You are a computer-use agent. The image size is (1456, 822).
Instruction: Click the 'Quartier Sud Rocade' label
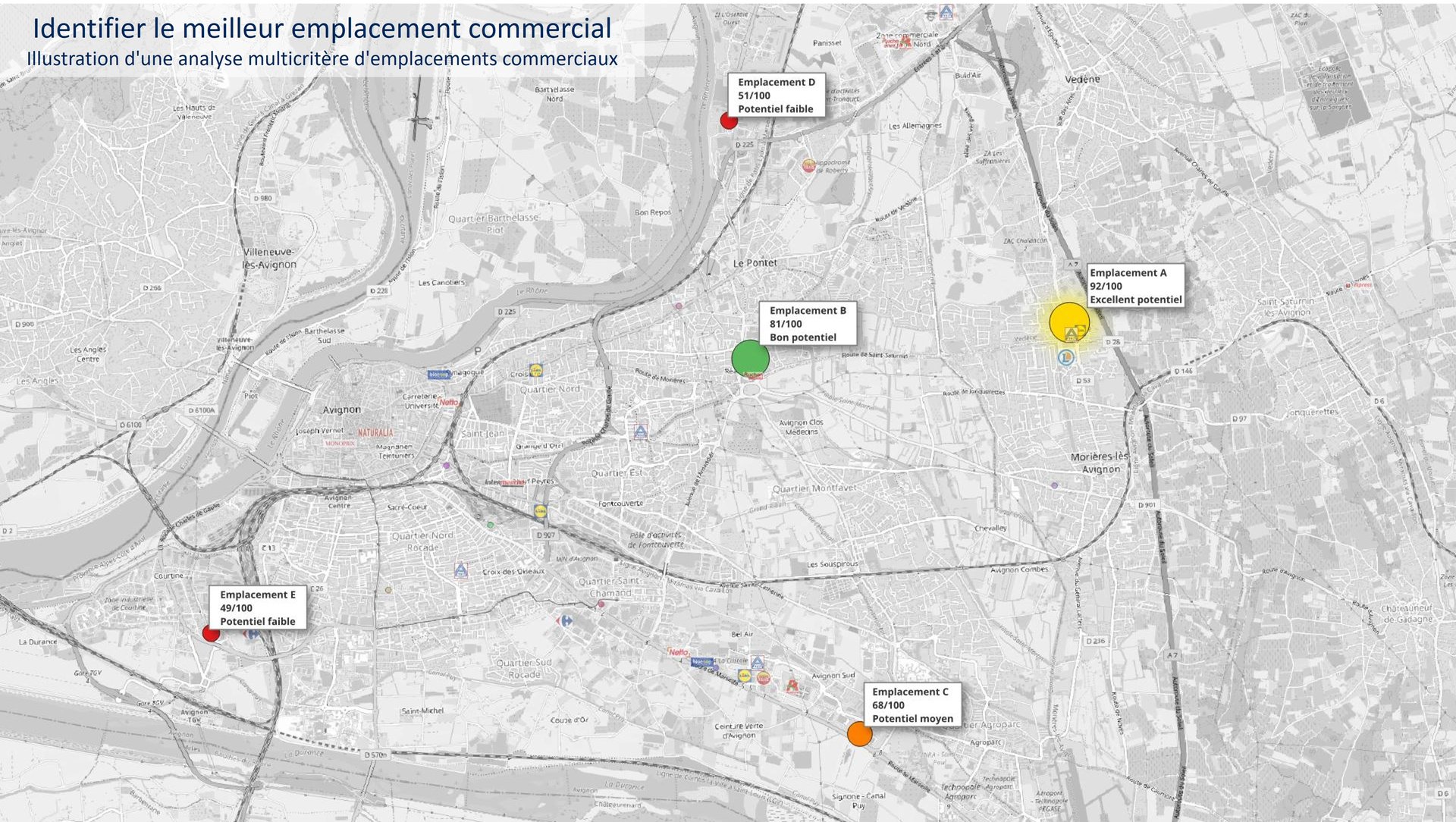pos(524,668)
